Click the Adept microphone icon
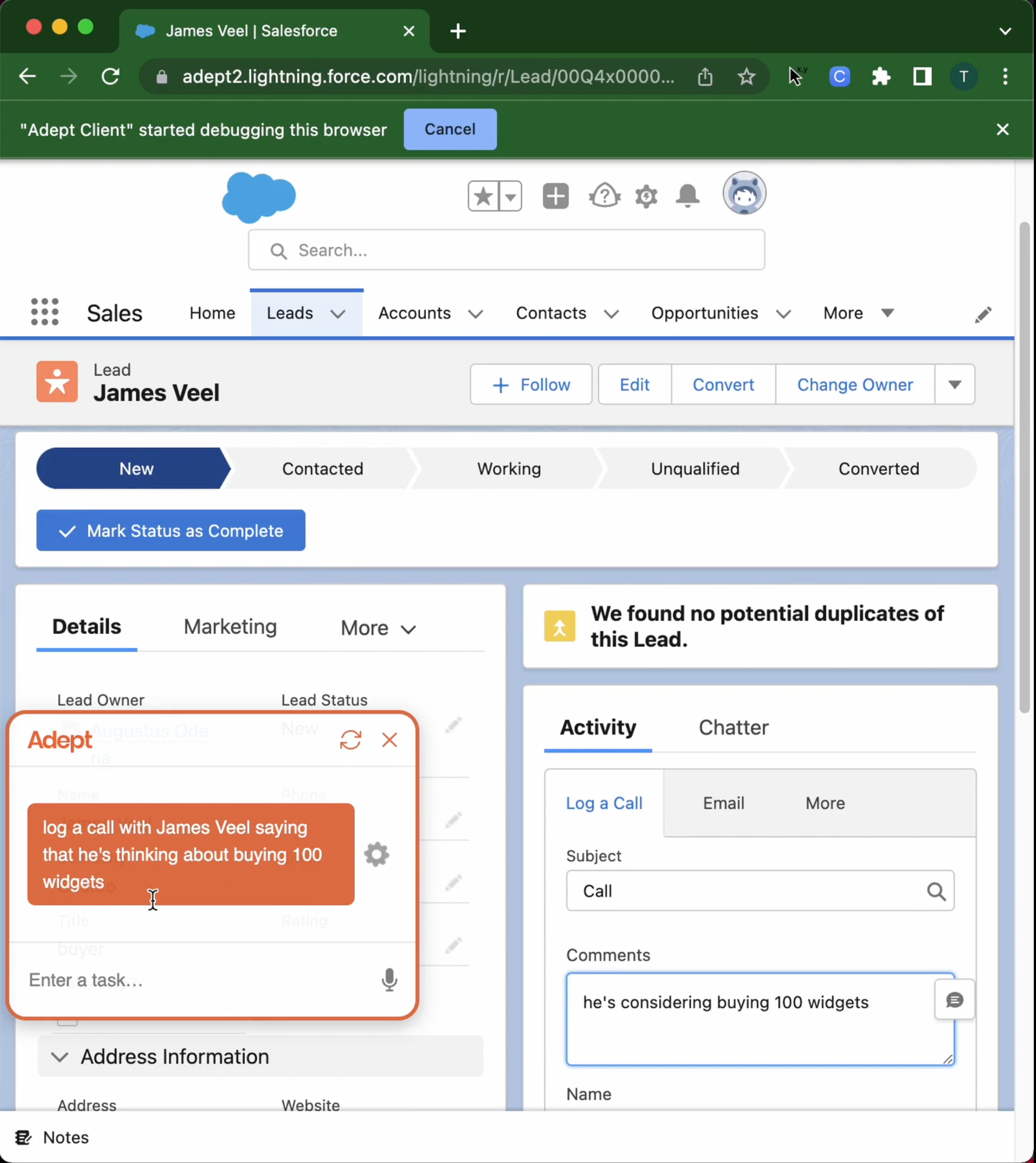The width and height of the screenshot is (1036, 1163). tap(389, 979)
